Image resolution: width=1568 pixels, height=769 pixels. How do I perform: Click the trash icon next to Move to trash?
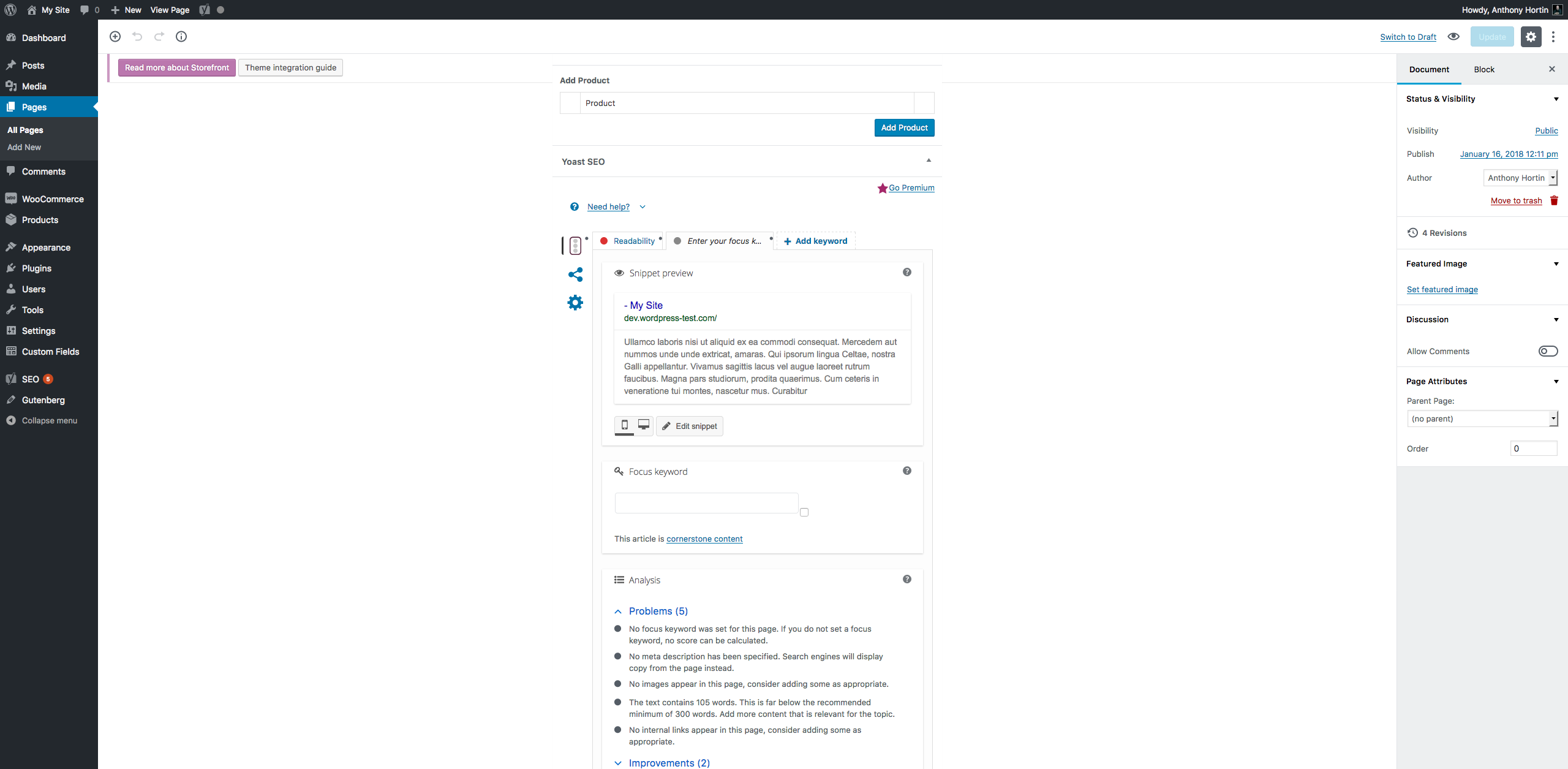click(1554, 200)
